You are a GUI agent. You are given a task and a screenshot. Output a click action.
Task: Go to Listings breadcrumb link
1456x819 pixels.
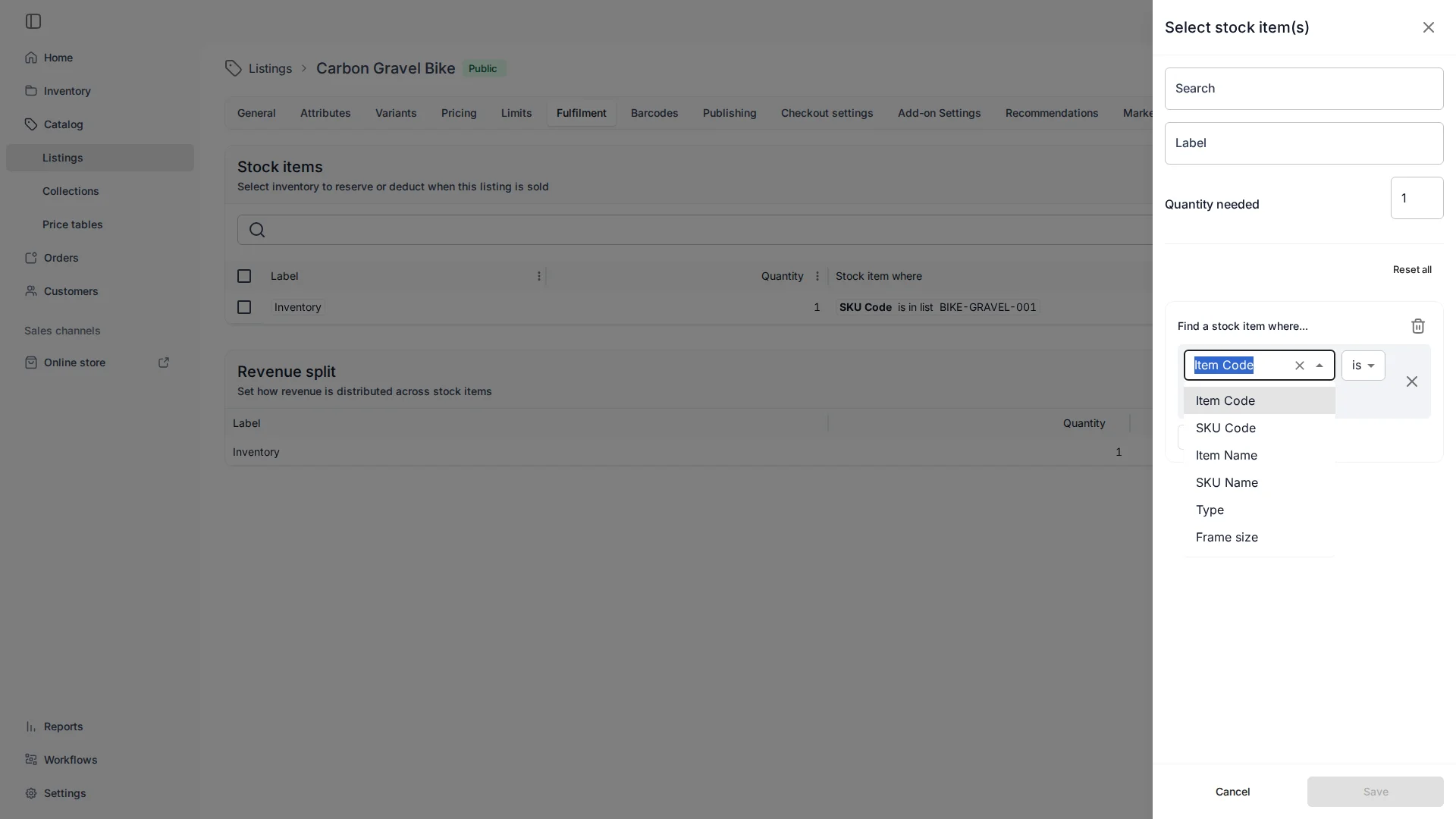pyautogui.click(x=270, y=68)
